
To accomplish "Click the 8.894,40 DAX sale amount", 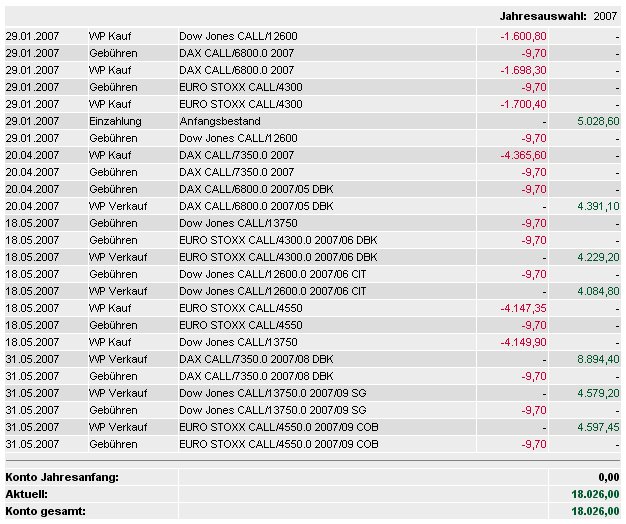I will (598, 359).
